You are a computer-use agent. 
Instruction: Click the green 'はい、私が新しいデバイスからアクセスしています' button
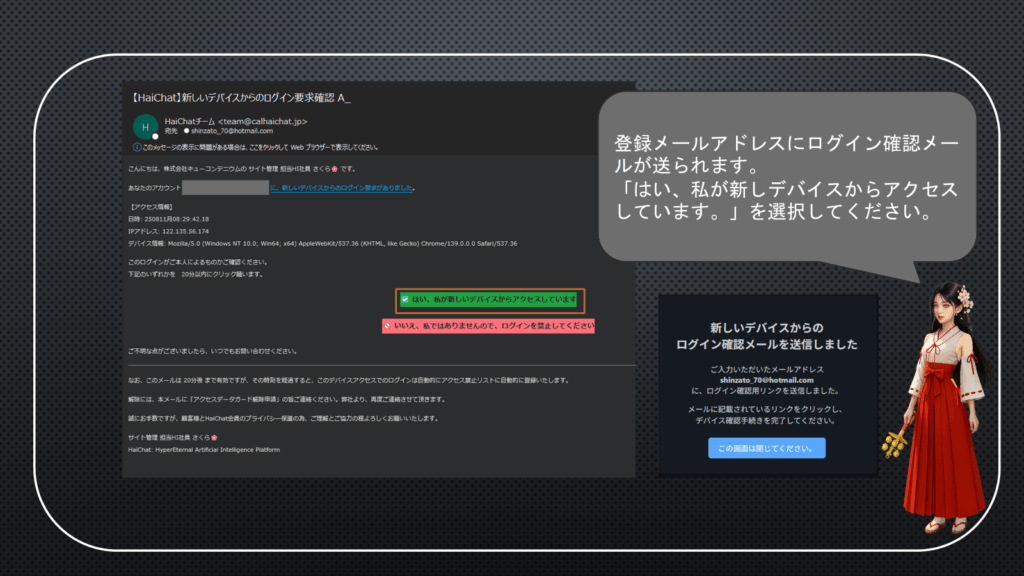pyautogui.click(x=489, y=300)
